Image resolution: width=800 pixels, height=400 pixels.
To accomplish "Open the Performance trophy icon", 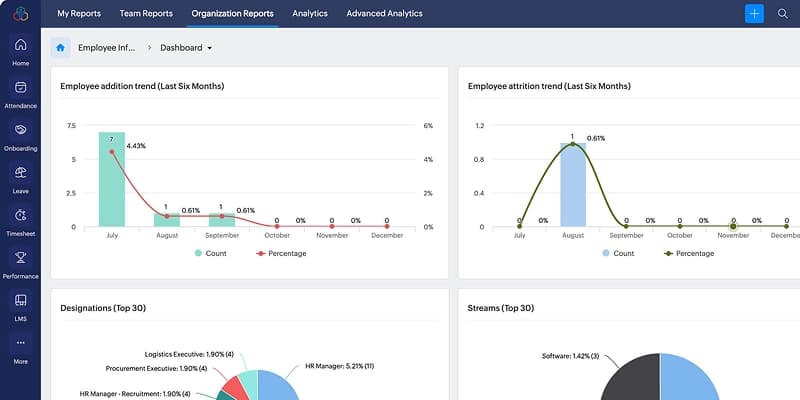I will coord(20,258).
